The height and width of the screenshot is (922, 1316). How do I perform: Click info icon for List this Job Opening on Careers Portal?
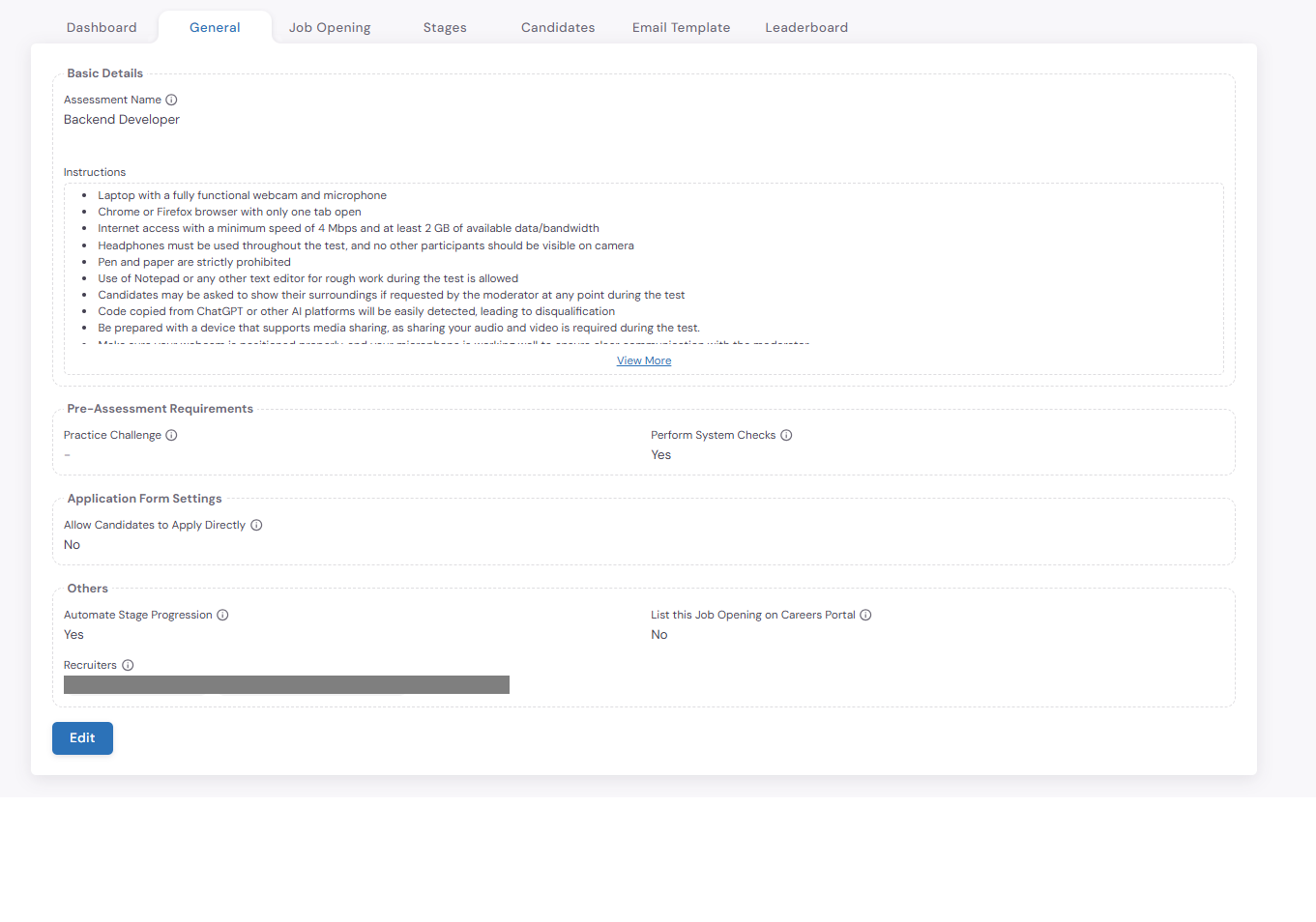tap(865, 615)
